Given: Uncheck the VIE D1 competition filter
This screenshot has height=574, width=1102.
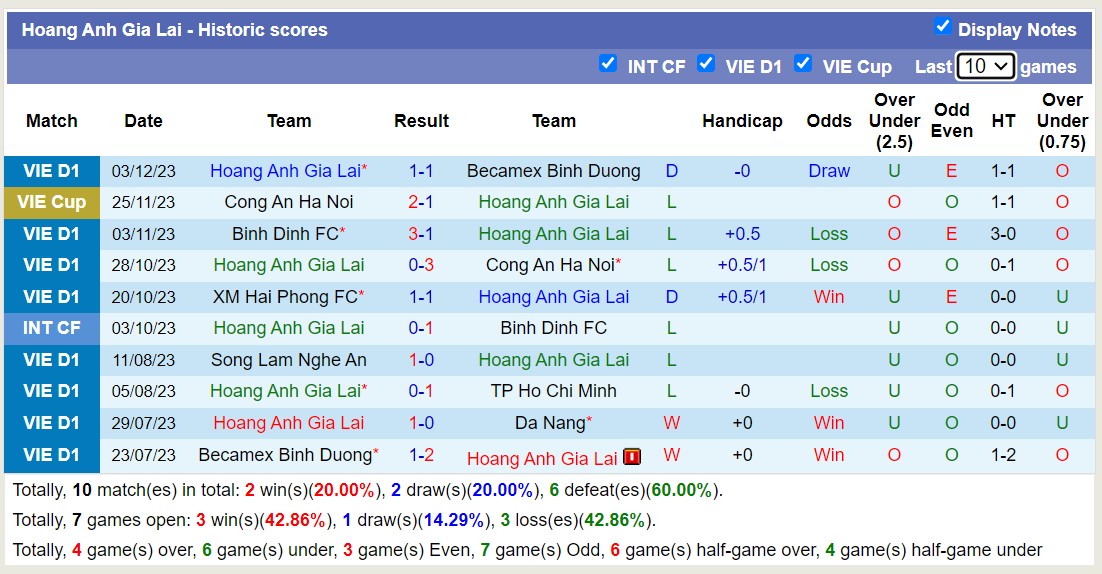Looking at the screenshot, I should tap(706, 63).
